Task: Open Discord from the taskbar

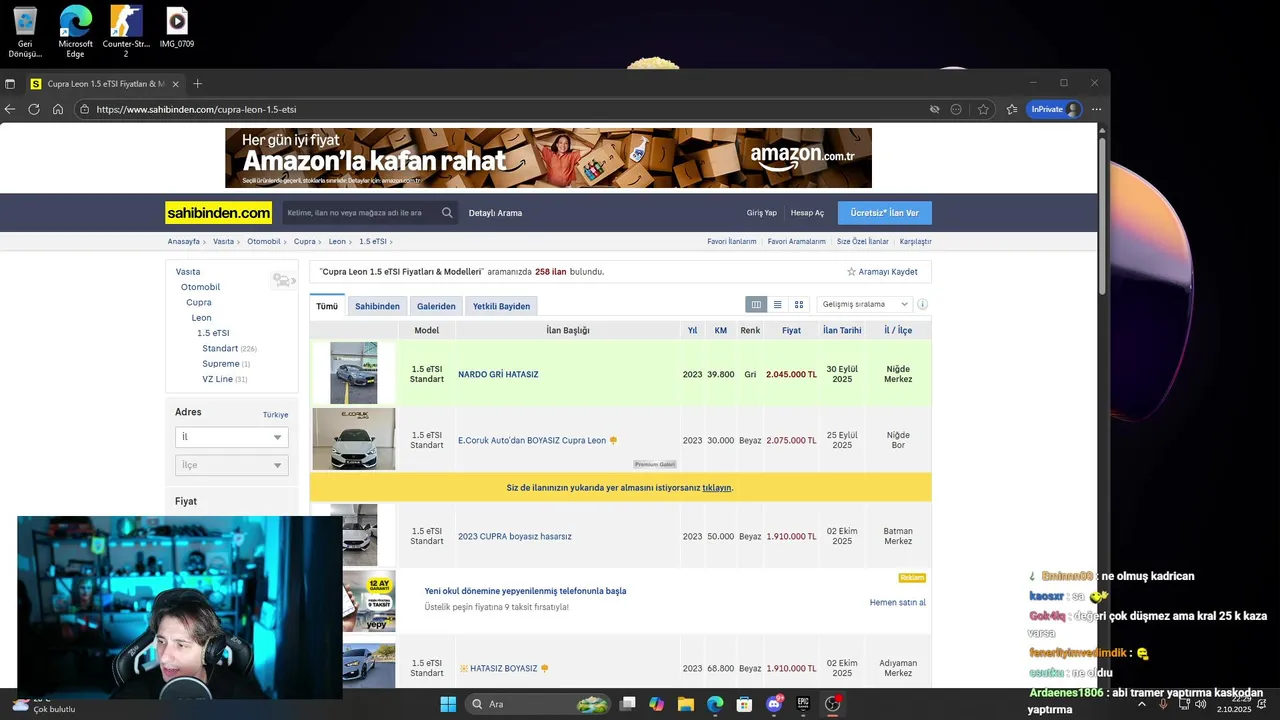Action: pyautogui.click(x=774, y=704)
